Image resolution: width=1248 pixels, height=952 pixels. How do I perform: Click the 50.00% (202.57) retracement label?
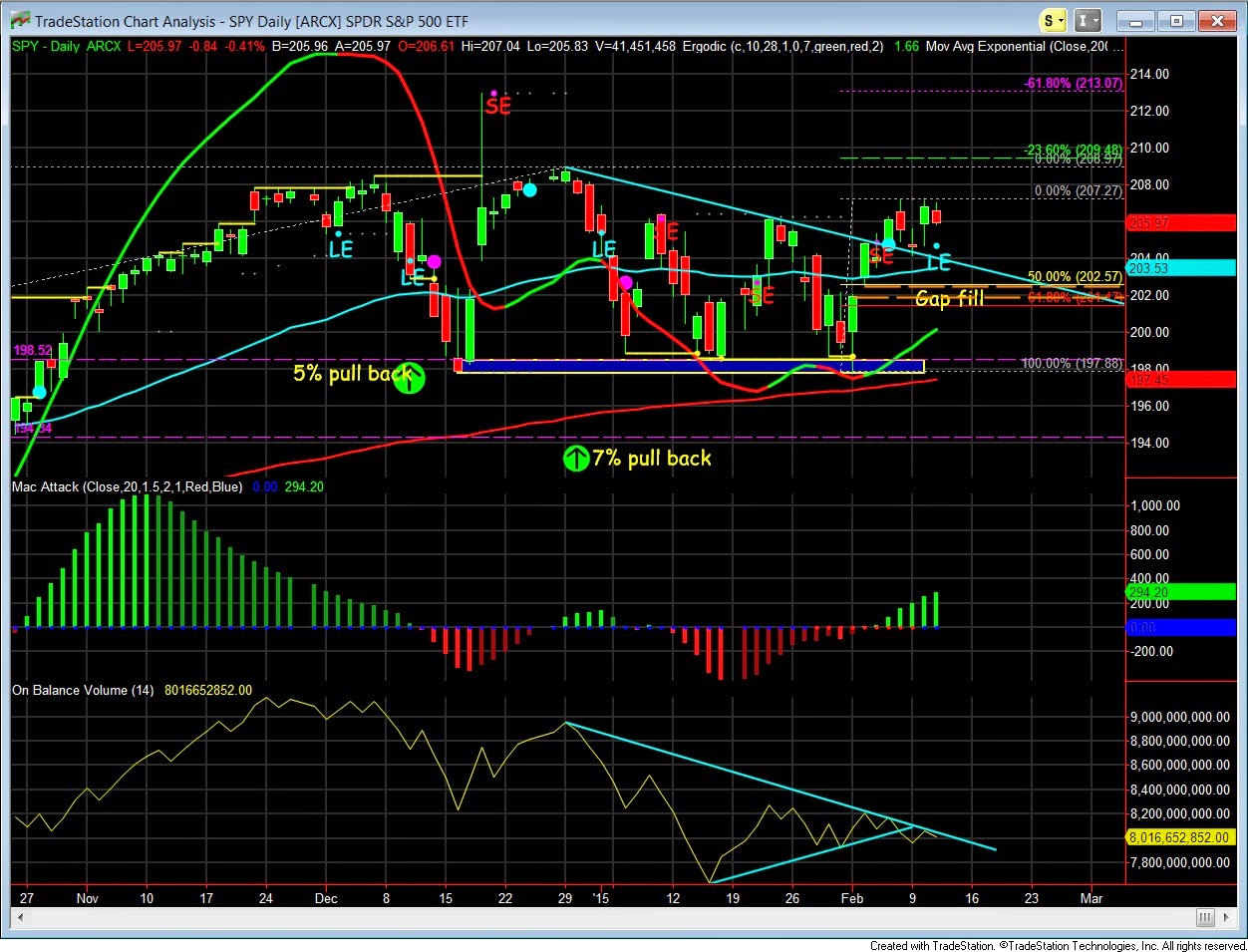(1075, 277)
